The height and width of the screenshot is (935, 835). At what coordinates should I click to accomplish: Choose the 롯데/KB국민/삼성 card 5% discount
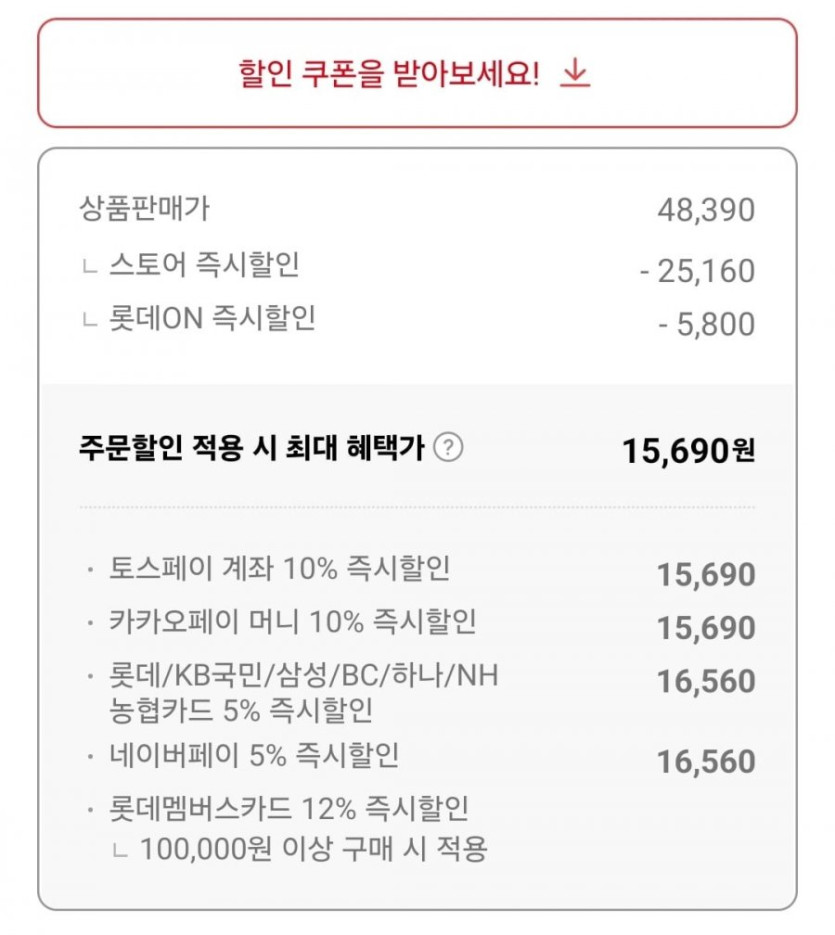coord(304,692)
